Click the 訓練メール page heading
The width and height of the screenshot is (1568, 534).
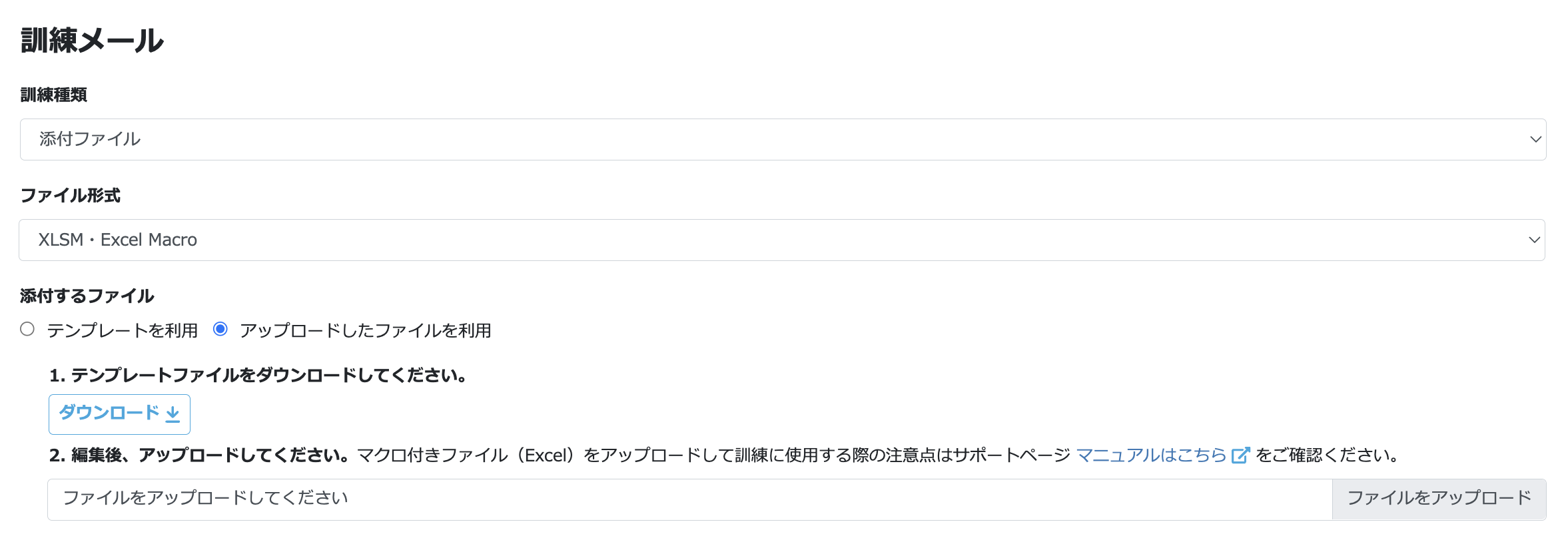92,40
